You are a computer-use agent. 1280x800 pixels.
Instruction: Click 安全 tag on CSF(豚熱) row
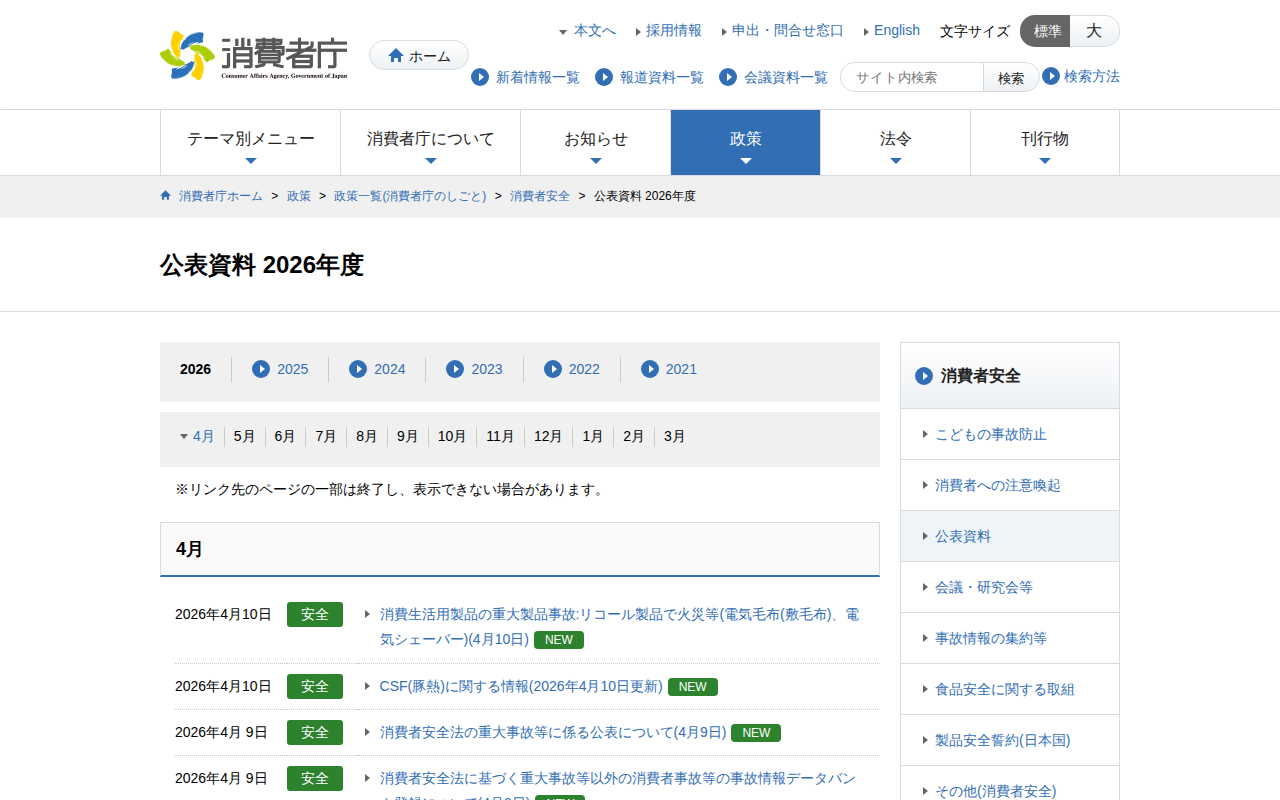click(x=315, y=686)
